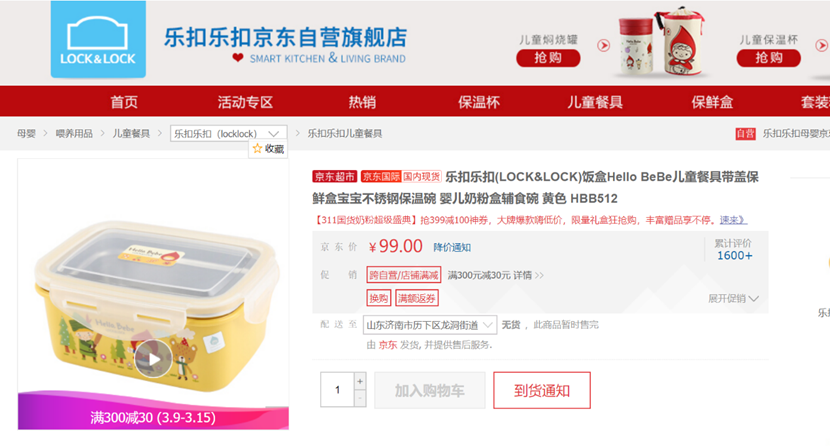This screenshot has width=830, height=446.
Task: Expand promotions via 展开促销
Action: 733,298
